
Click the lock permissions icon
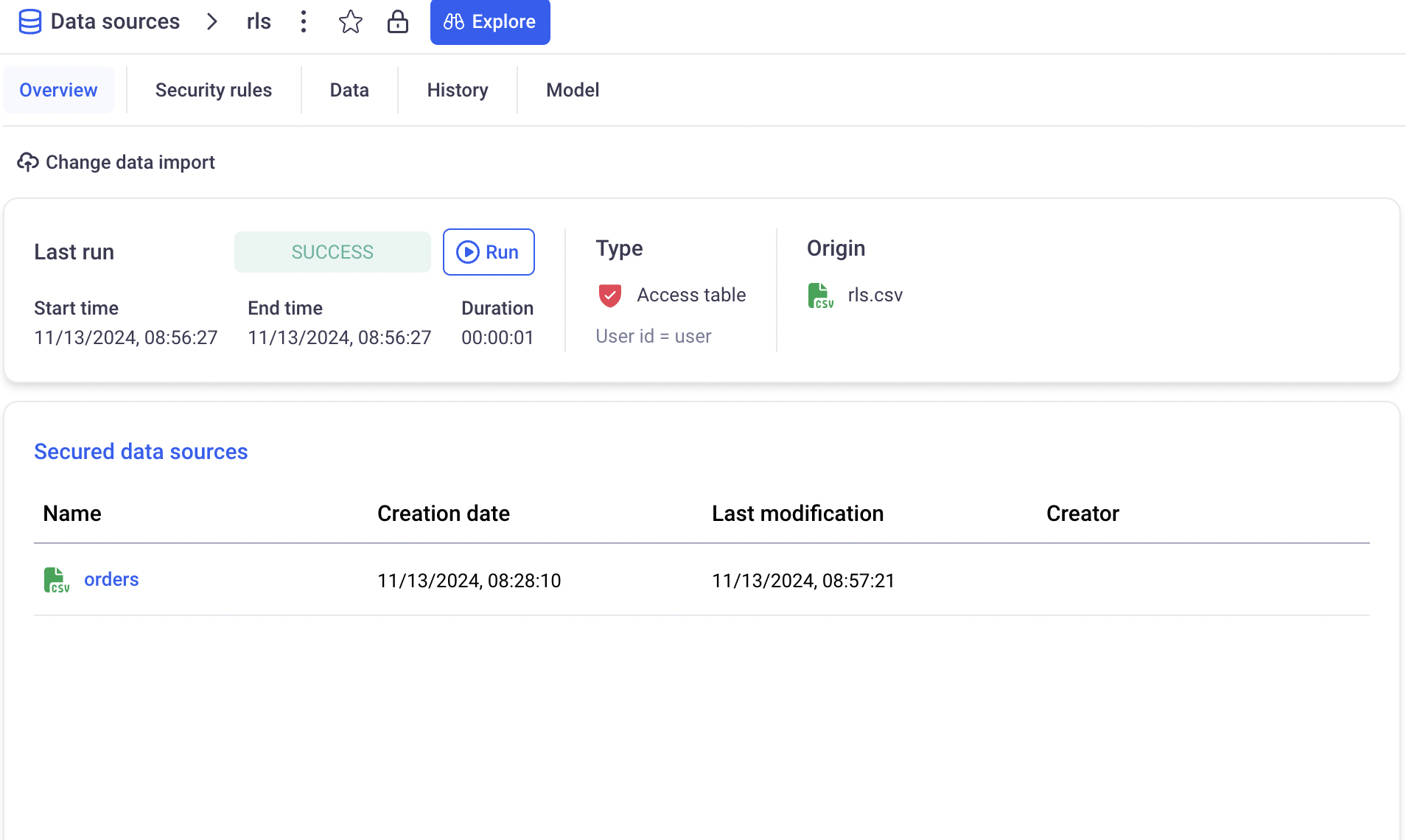coord(398,22)
